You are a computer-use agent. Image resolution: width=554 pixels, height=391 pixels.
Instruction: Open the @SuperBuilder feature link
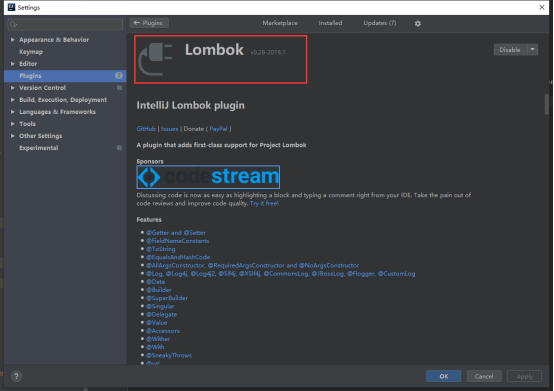coord(167,298)
